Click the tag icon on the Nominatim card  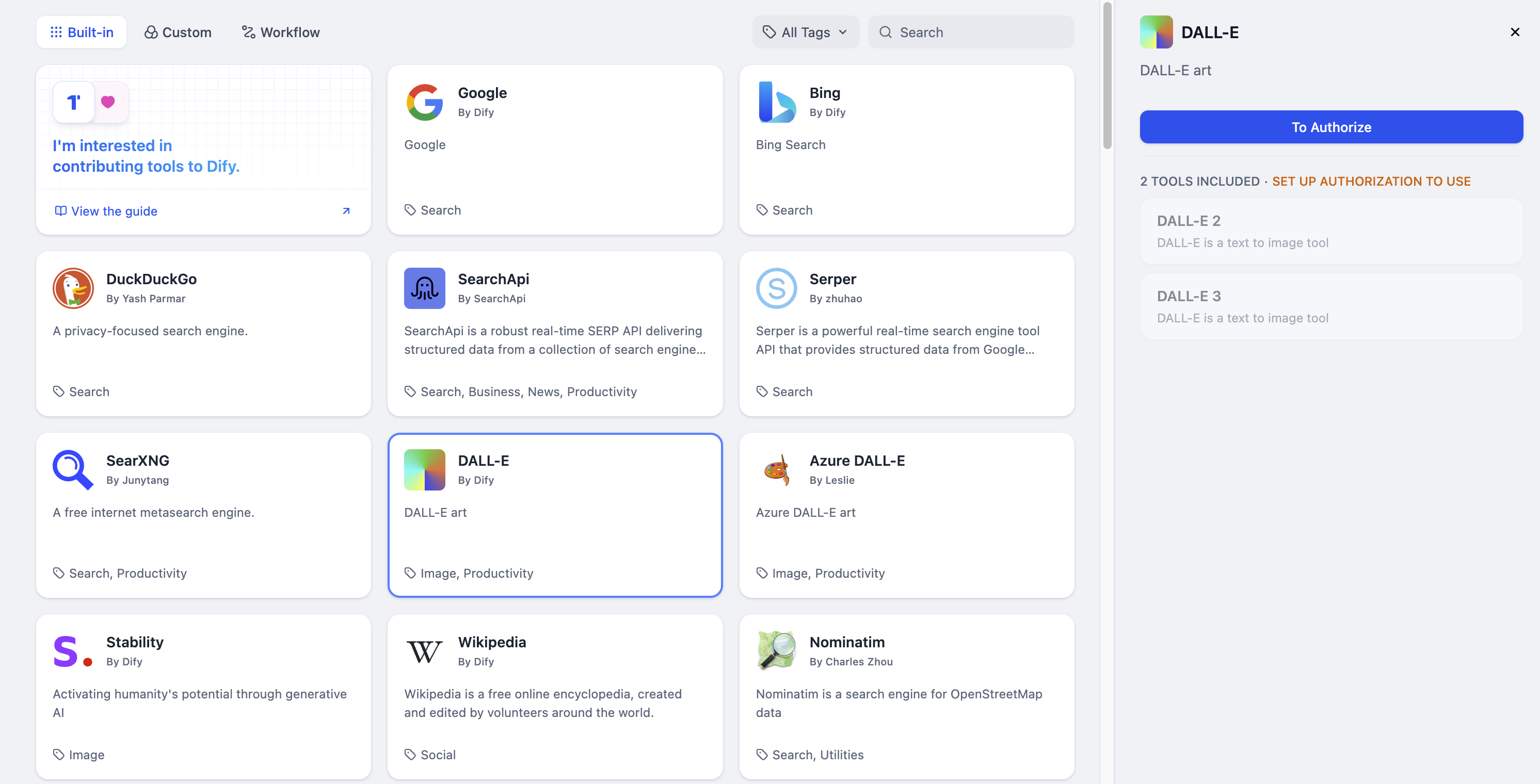pyautogui.click(x=762, y=754)
